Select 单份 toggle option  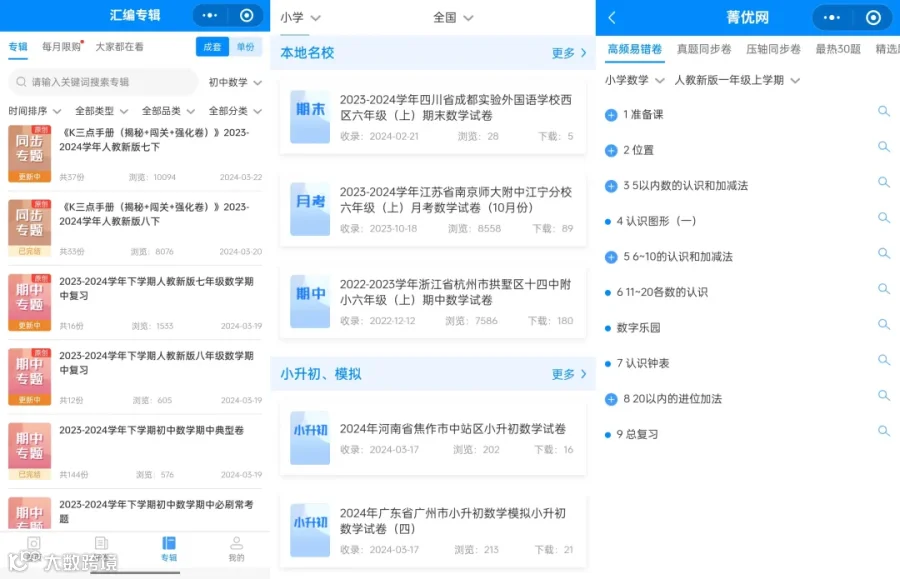coord(246,47)
